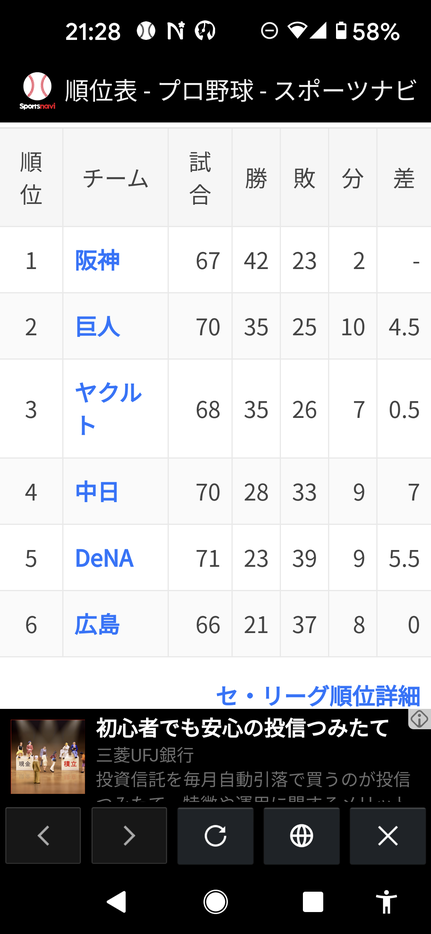Tap the Sportsnavi baseball logo icon
This screenshot has height=934, width=431.
pos(38,91)
